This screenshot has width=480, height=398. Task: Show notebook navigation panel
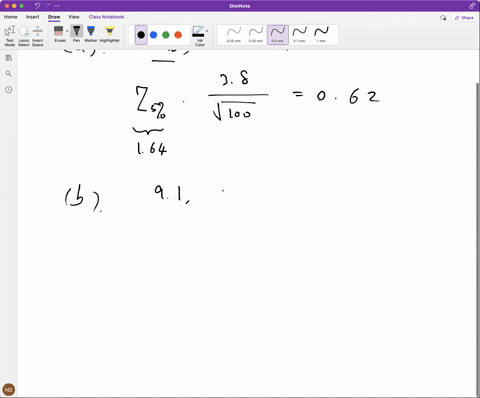click(x=9, y=58)
